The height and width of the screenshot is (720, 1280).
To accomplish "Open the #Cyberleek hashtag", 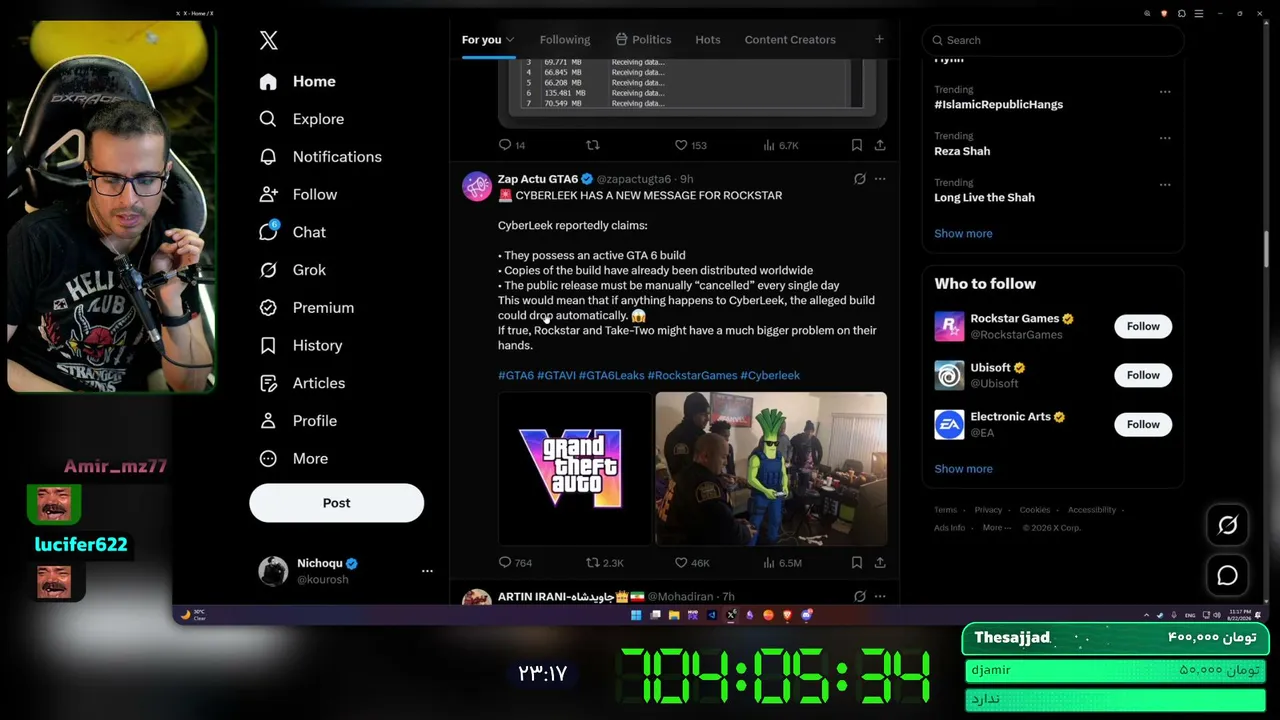I will (x=770, y=376).
